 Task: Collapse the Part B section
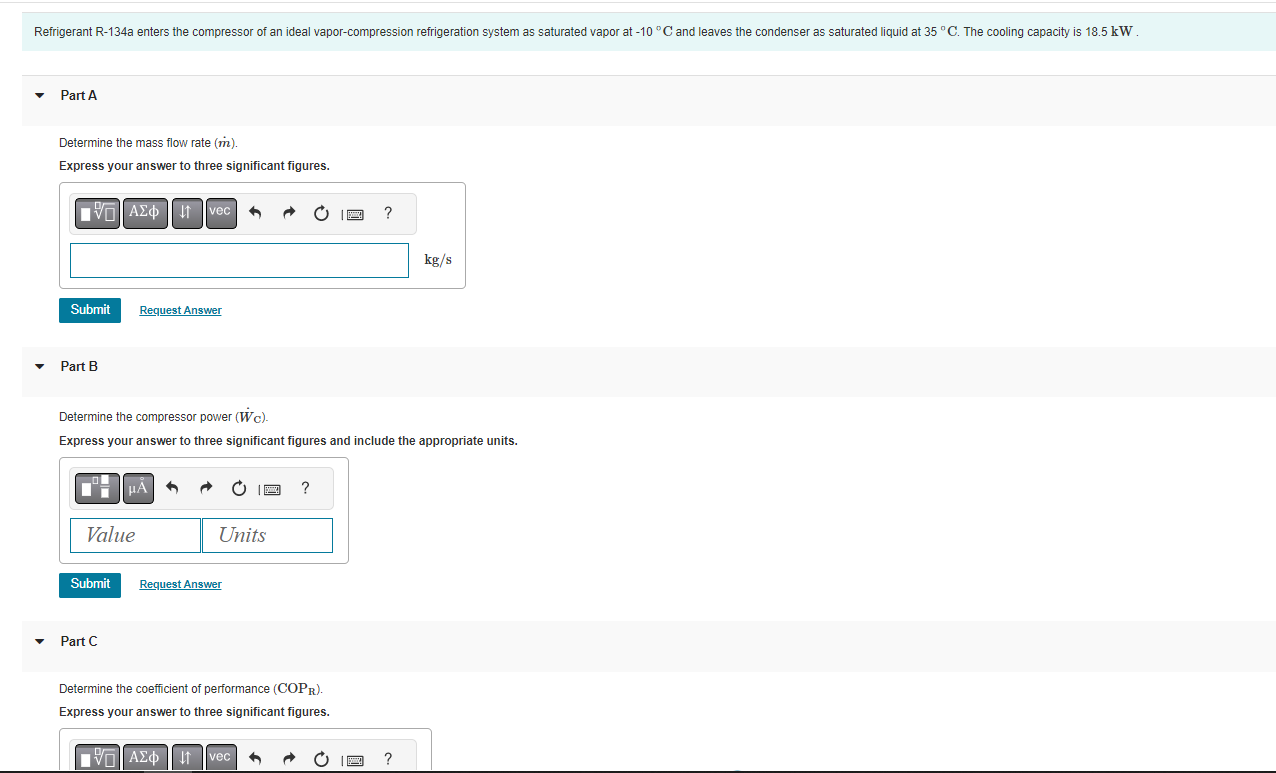point(40,367)
